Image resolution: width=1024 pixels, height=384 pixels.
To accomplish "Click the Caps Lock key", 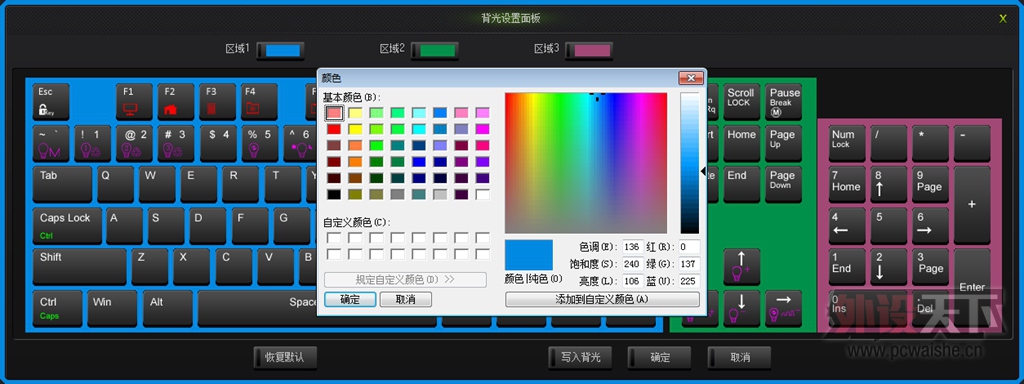I will tap(67, 226).
